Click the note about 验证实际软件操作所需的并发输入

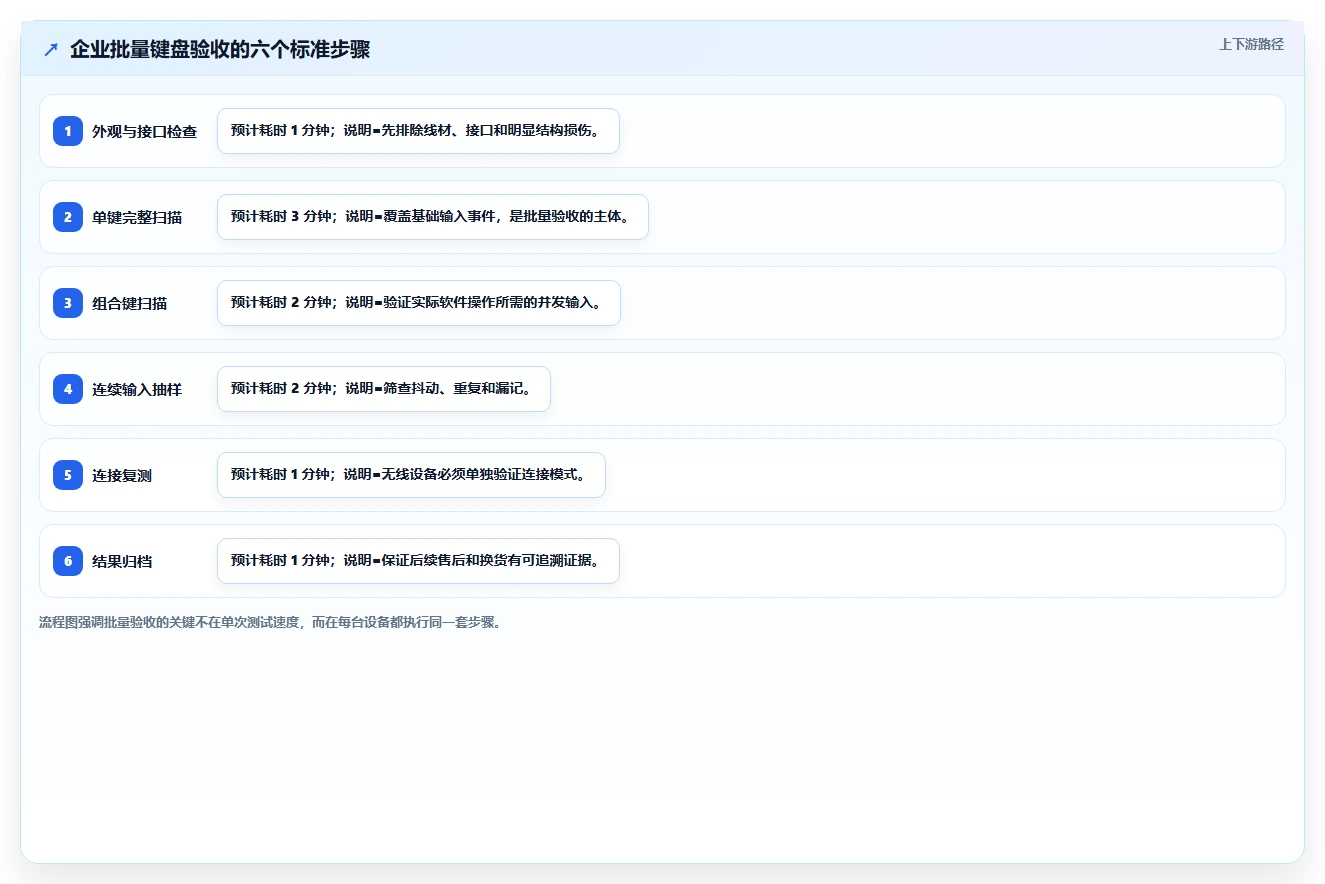(419, 303)
